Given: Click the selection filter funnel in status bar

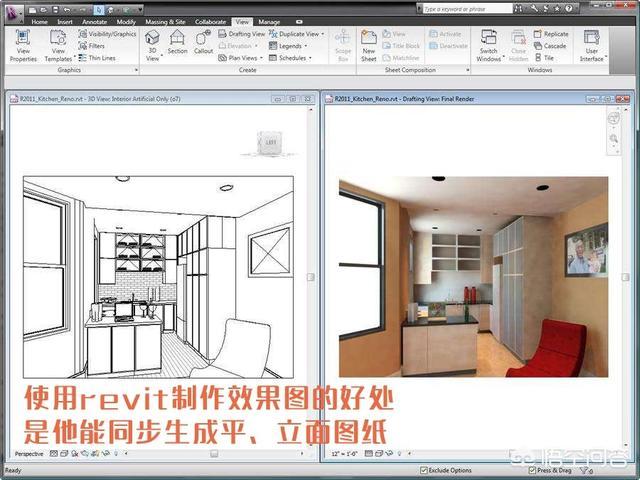Looking at the screenshot, I should click(584, 471).
